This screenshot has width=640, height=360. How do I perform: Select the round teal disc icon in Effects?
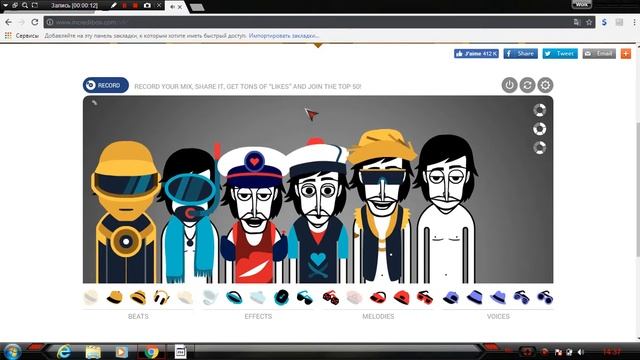coord(282,298)
